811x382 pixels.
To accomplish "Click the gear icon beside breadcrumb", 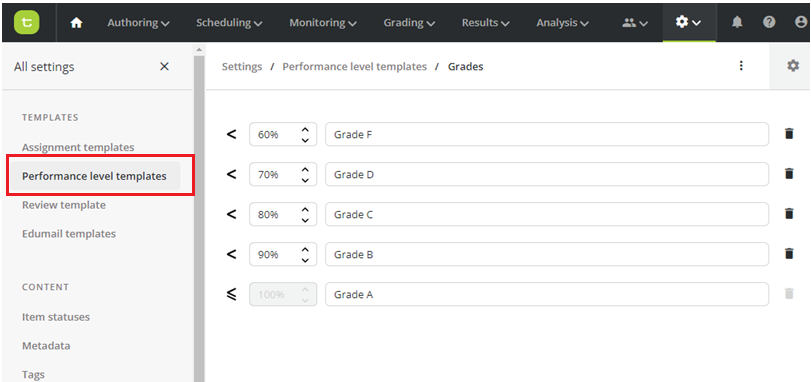I will [793, 66].
